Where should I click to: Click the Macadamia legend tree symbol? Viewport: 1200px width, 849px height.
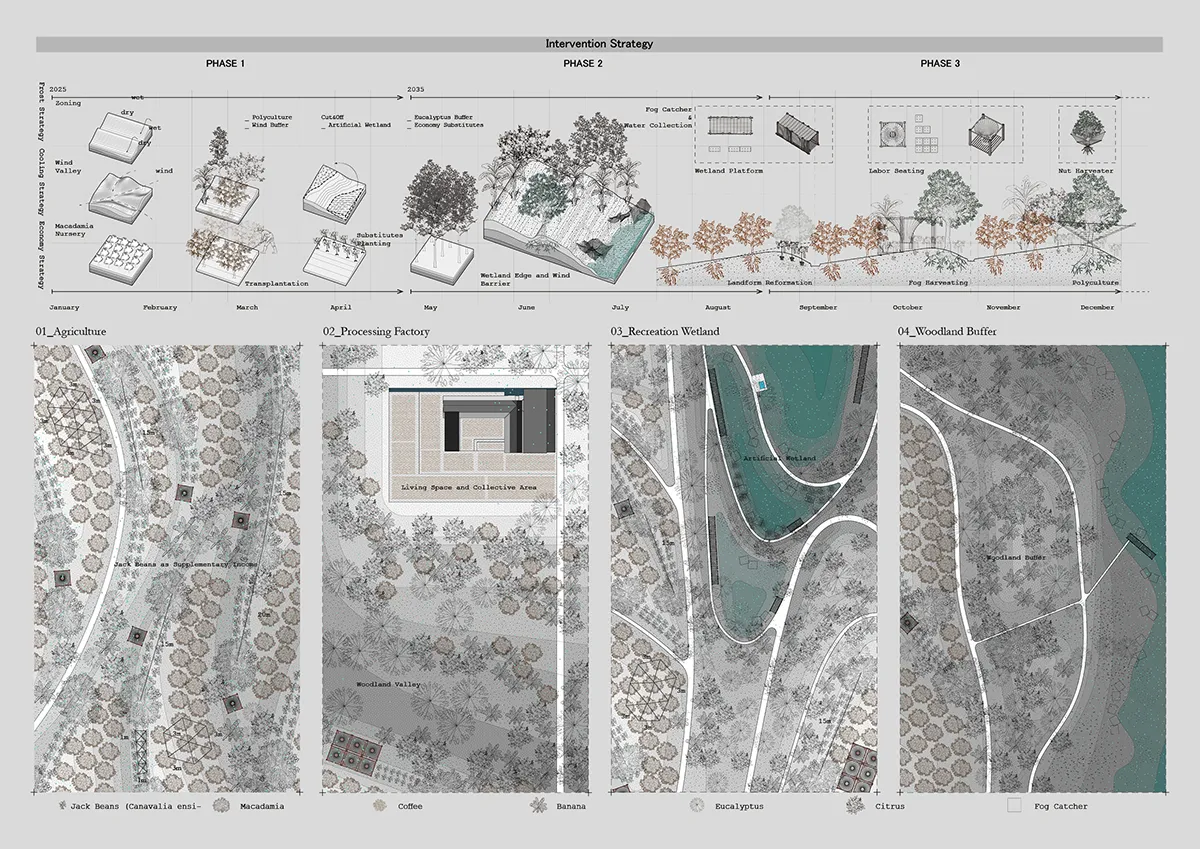point(220,805)
